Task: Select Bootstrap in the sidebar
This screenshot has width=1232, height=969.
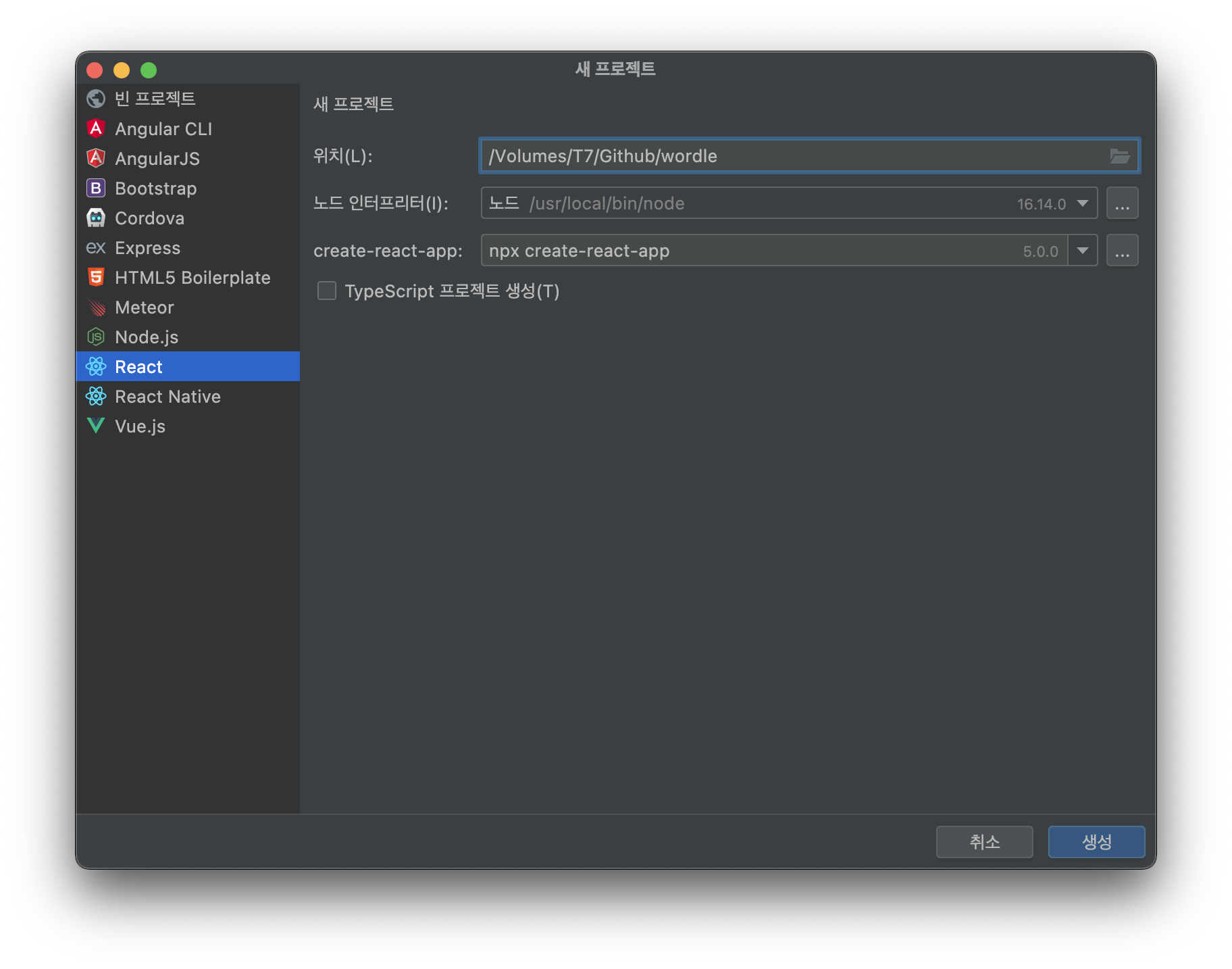Action: [188, 188]
